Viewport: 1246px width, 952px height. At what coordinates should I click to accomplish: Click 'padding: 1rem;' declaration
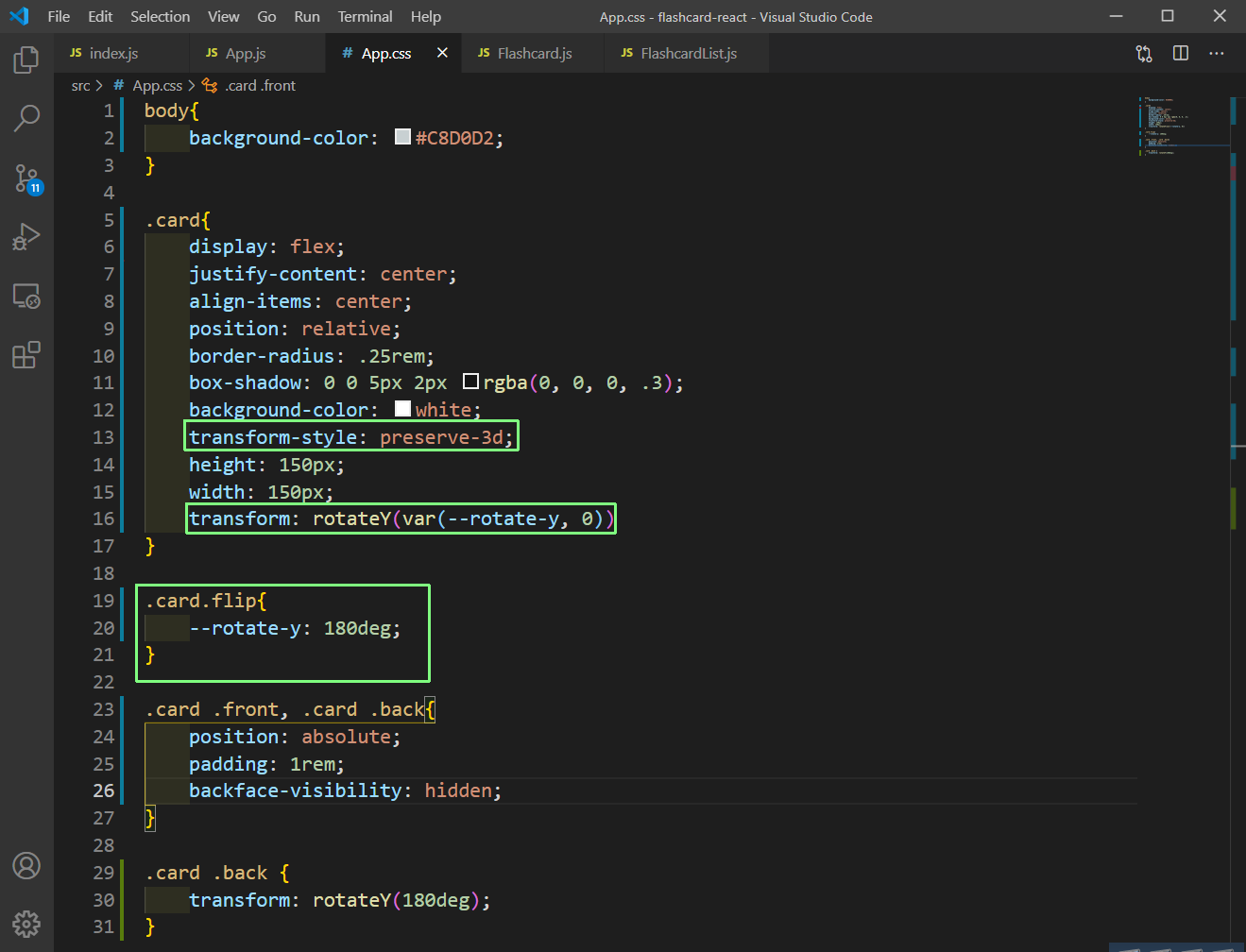coord(266,764)
